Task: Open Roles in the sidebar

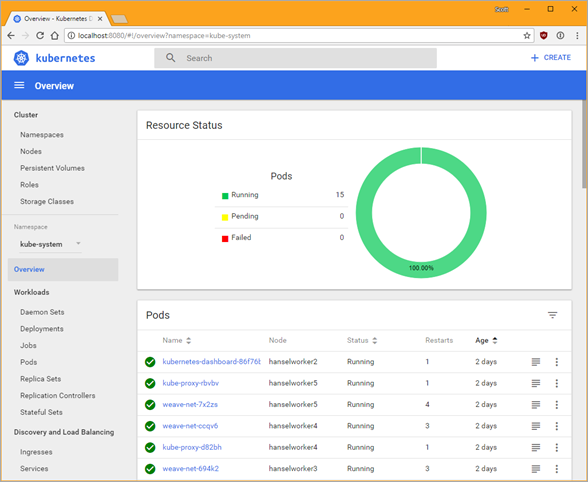Action: pyautogui.click(x=29, y=185)
